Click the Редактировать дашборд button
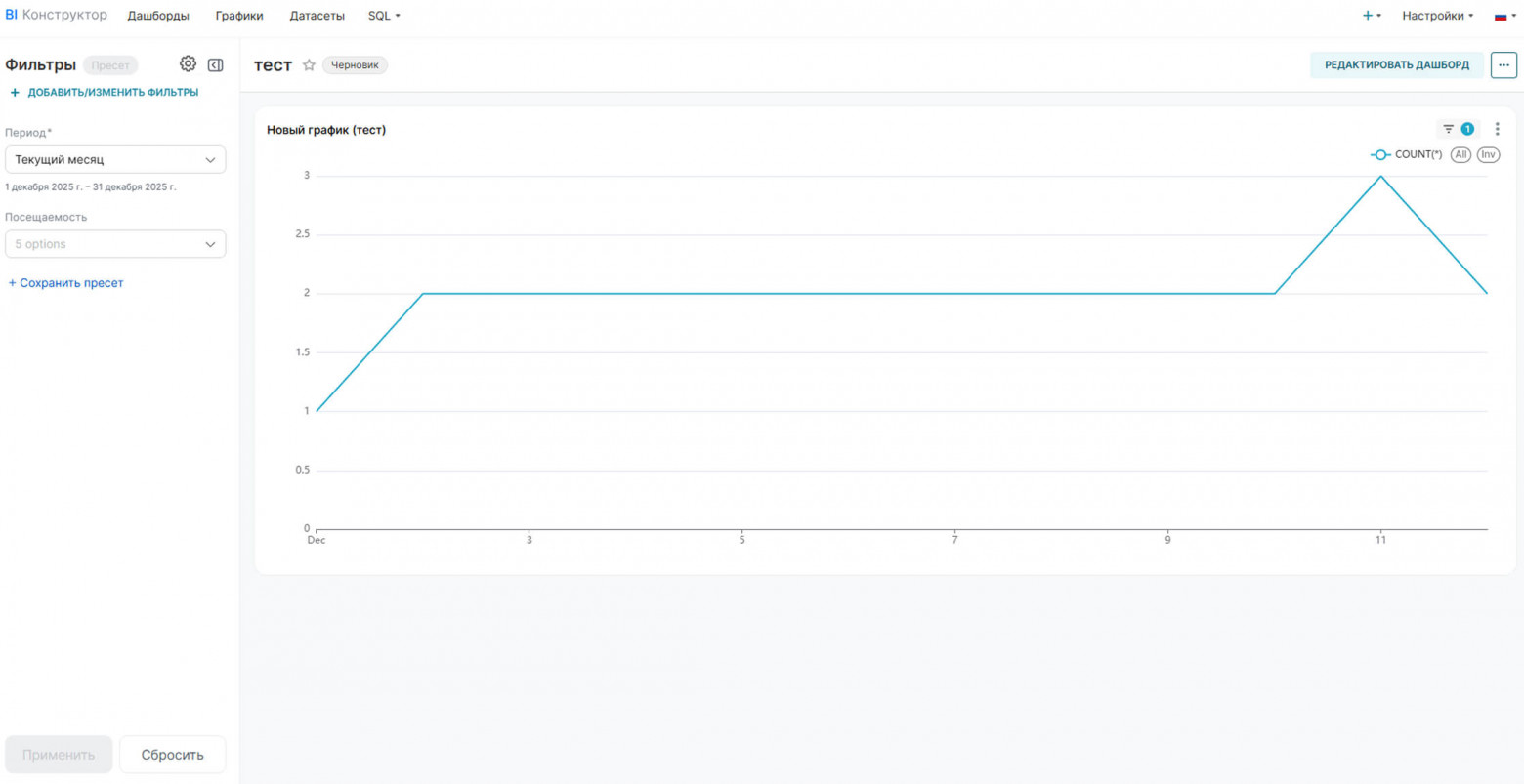The height and width of the screenshot is (784, 1524). pyautogui.click(x=1396, y=65)
